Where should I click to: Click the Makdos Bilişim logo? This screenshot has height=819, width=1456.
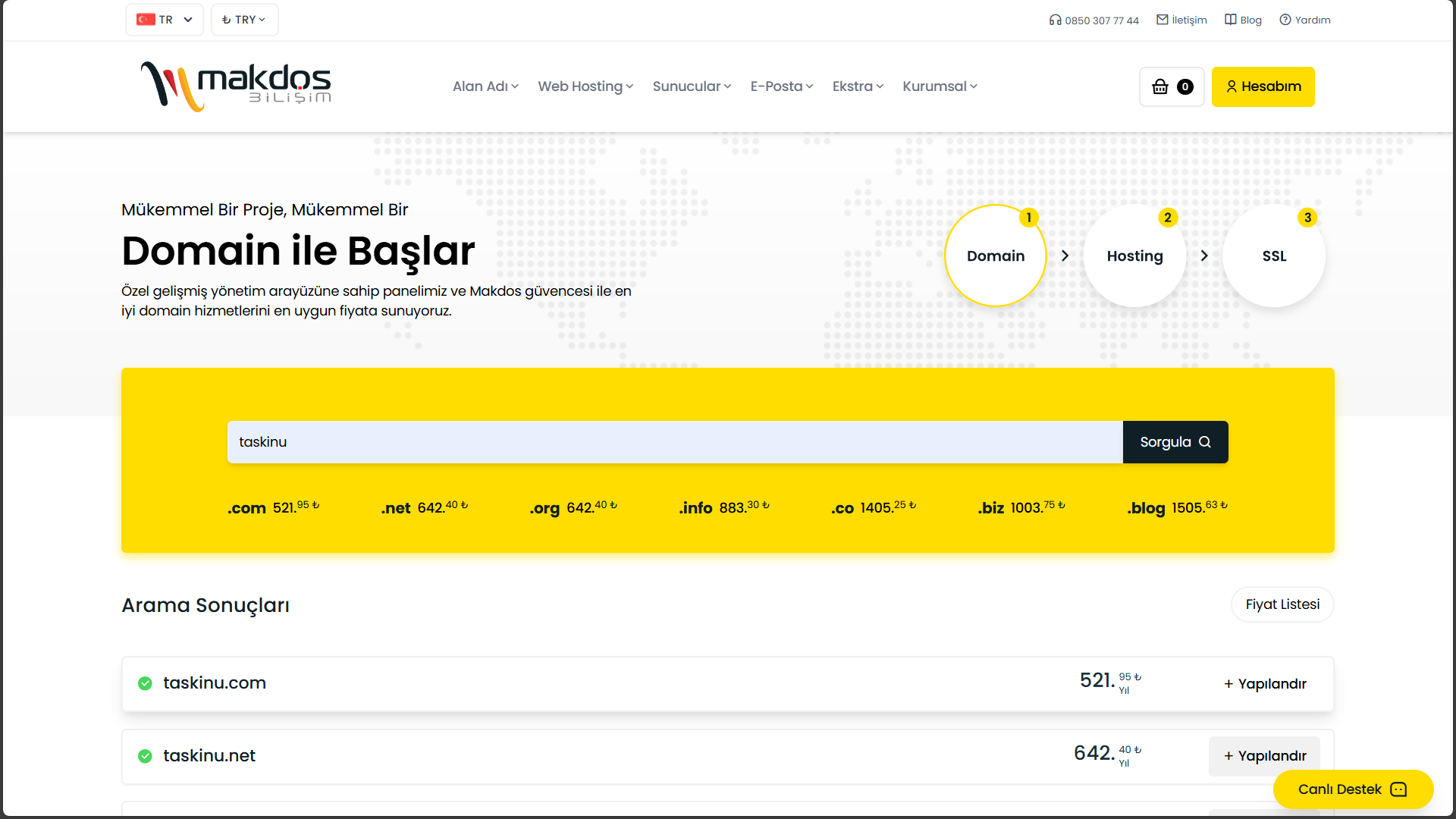click(x=236, y=86)
